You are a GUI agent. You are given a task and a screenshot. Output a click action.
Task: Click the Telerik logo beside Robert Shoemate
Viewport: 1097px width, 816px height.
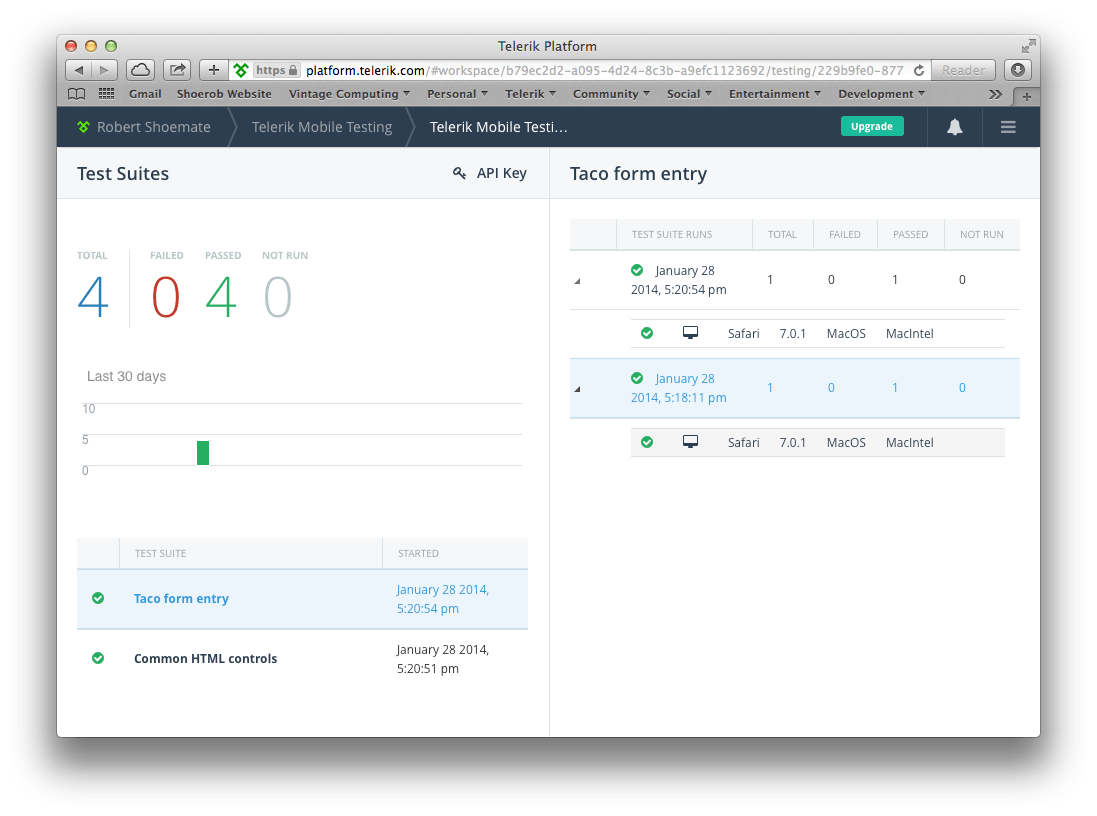(83, 127)
